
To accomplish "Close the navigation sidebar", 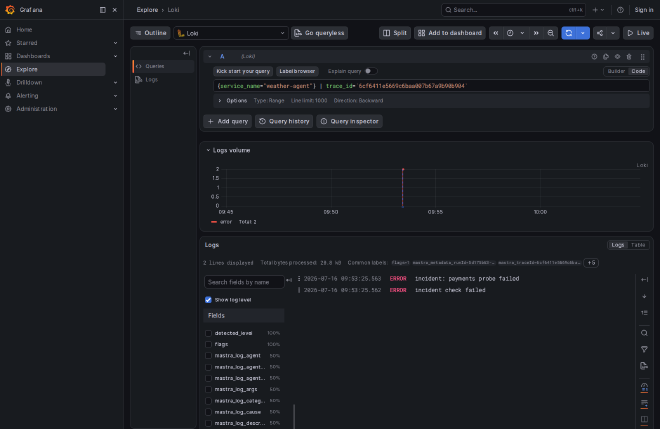I will pyautogui.click(x=114, y=10).
